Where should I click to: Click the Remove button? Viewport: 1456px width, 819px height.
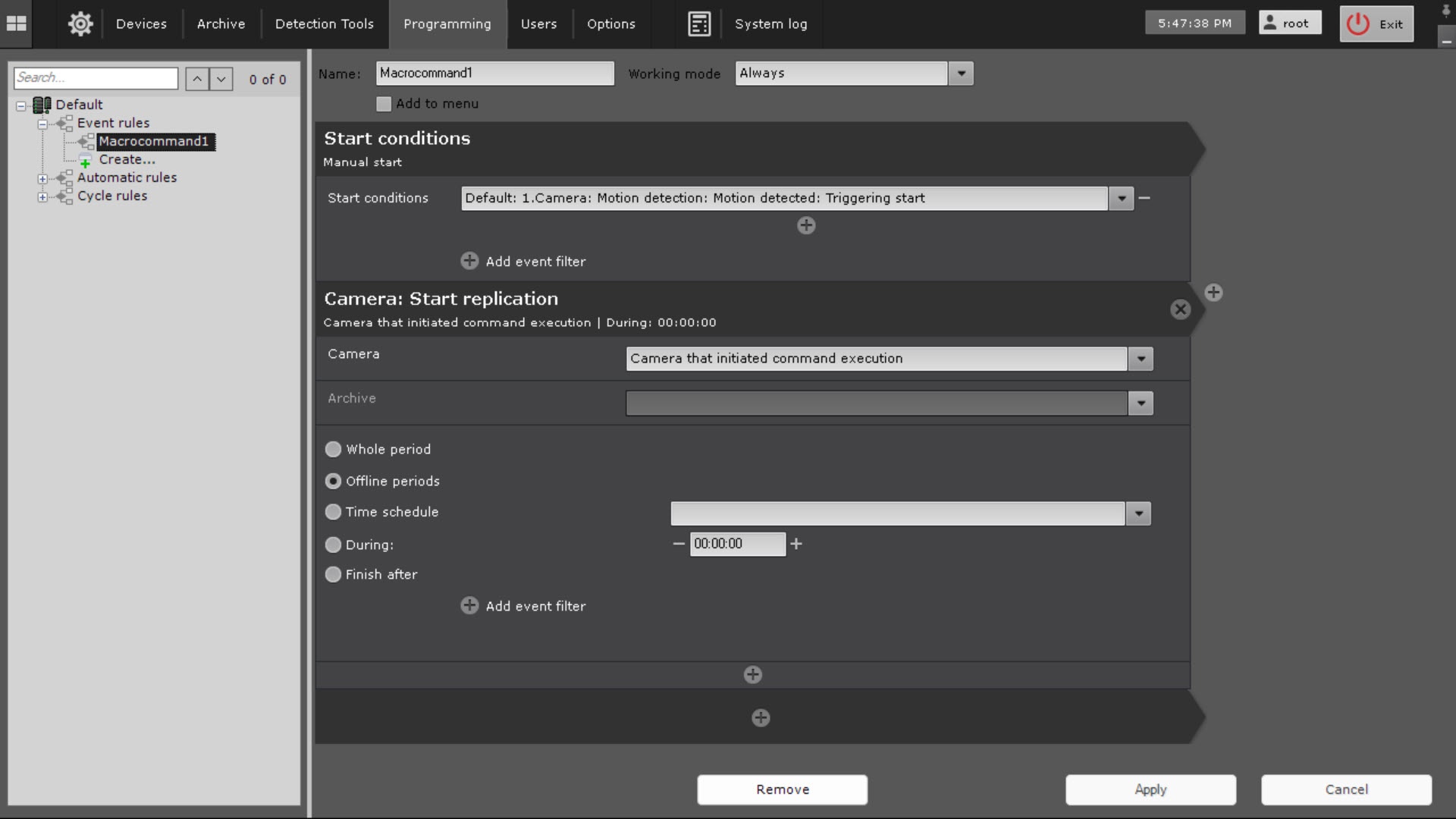pyautogui.click(x=782, y=789)
